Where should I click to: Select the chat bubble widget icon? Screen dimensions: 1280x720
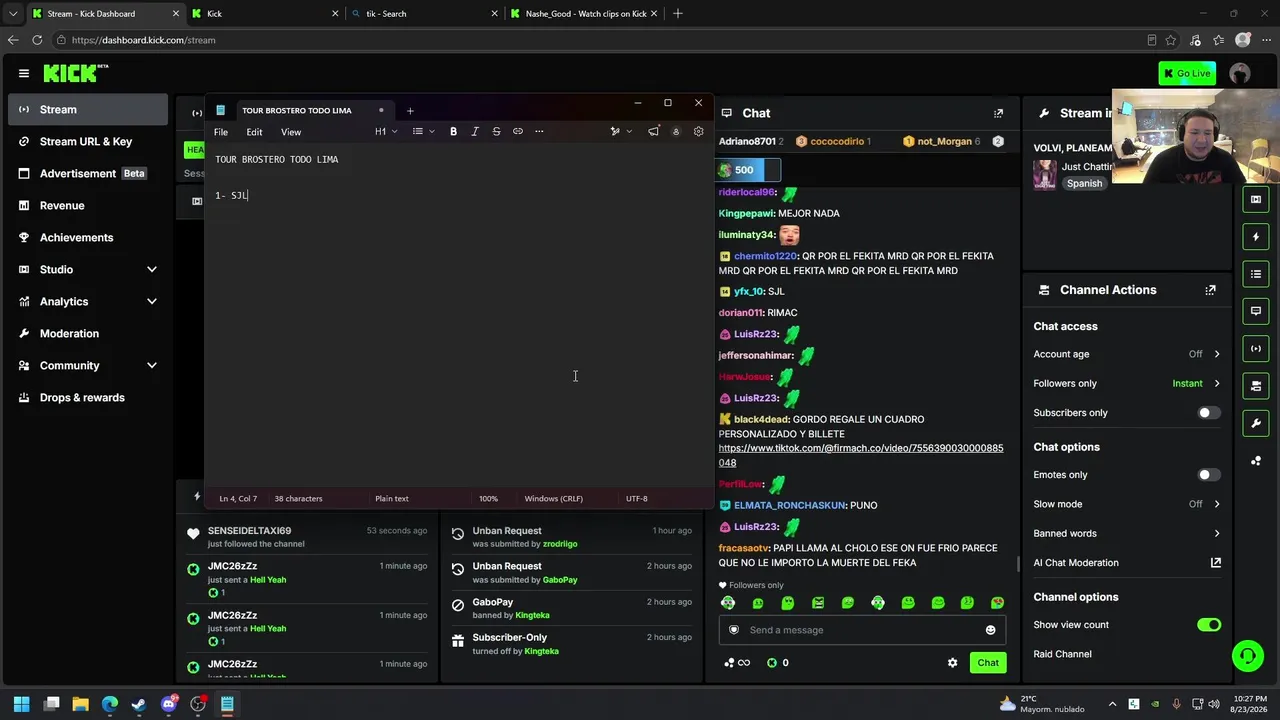pos(1256,311)
